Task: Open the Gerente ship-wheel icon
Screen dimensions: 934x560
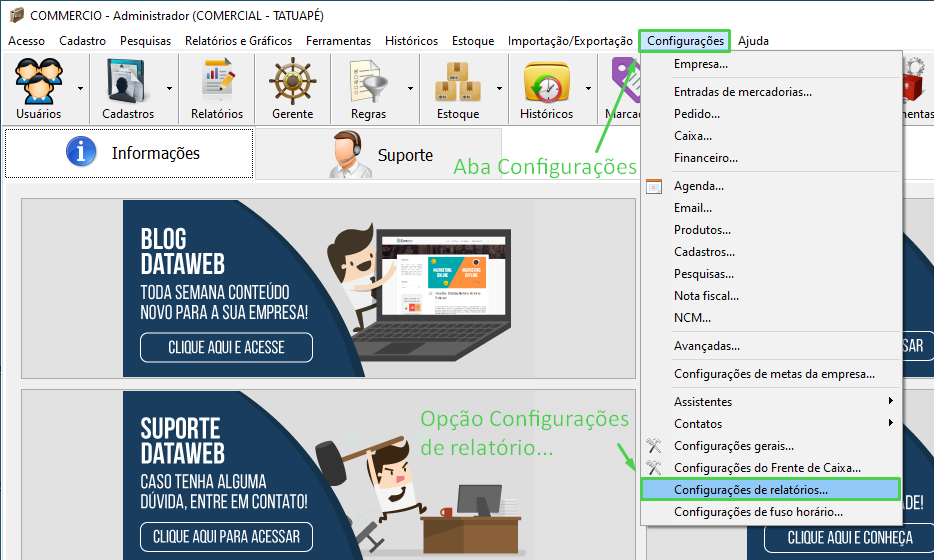Action: (x=292, y=81)
